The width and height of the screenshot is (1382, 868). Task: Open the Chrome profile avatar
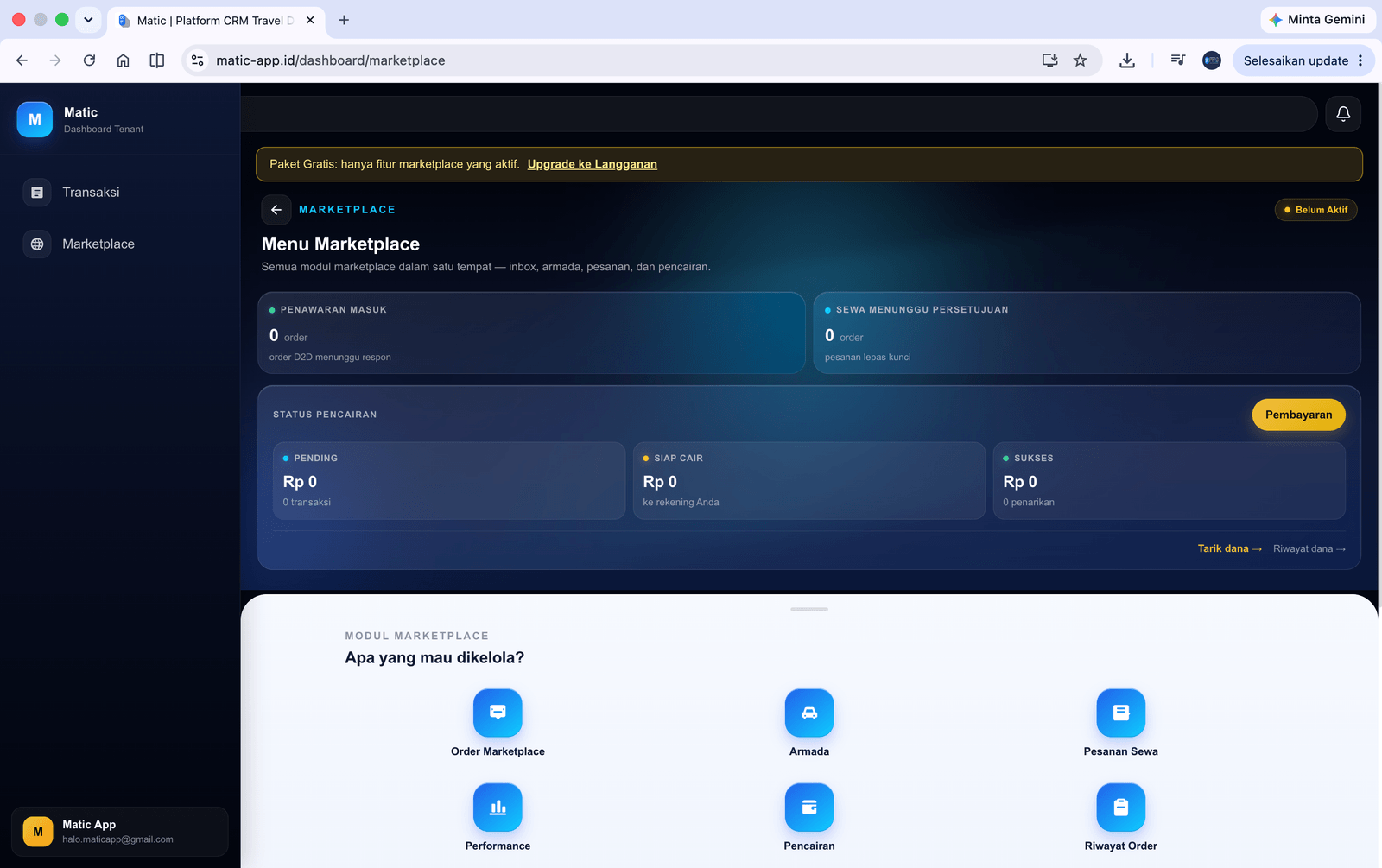coord(1212,60)
